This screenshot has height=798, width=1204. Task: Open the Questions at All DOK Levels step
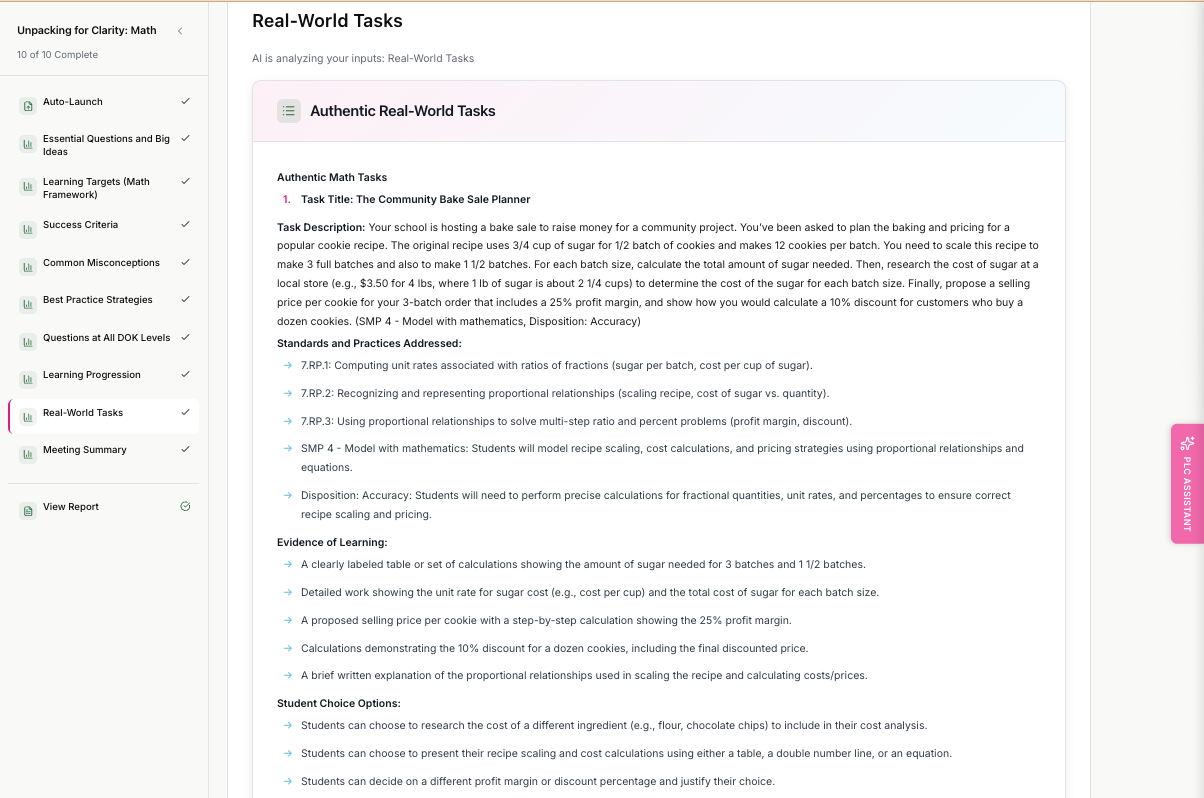pyautogui.click(x=106, y=338)
